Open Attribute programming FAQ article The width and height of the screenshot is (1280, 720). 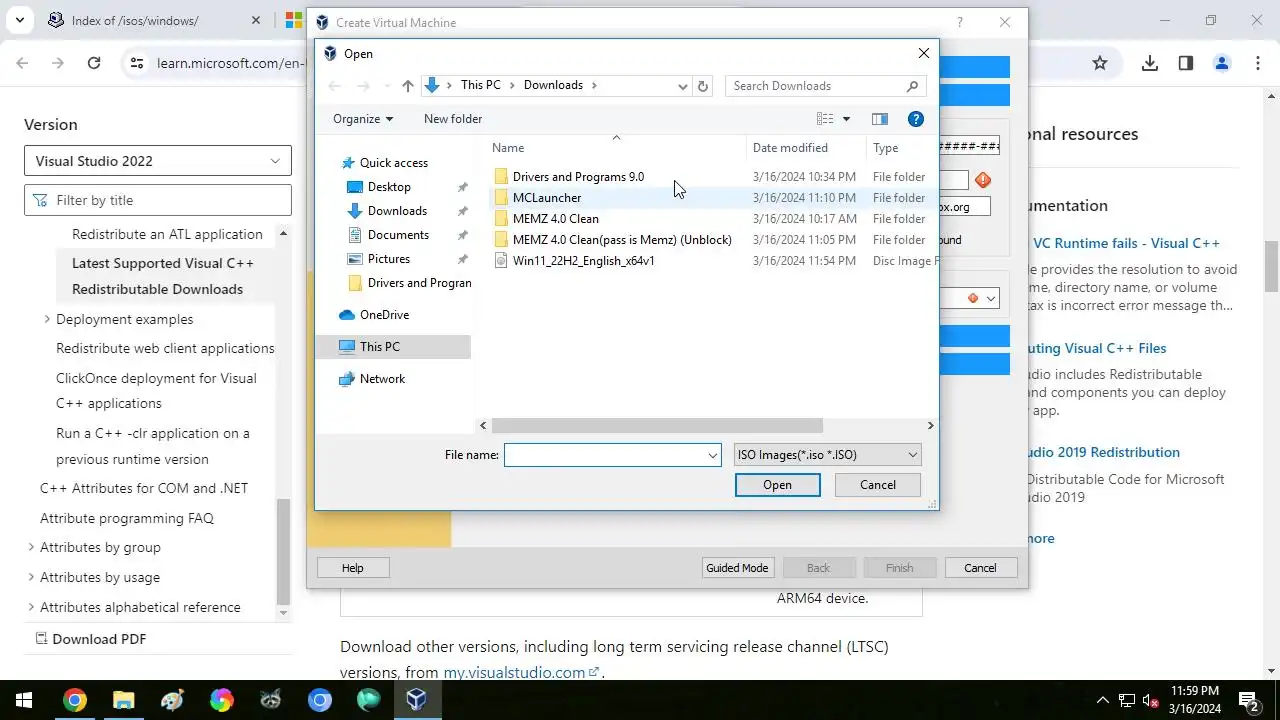(127, 518)
